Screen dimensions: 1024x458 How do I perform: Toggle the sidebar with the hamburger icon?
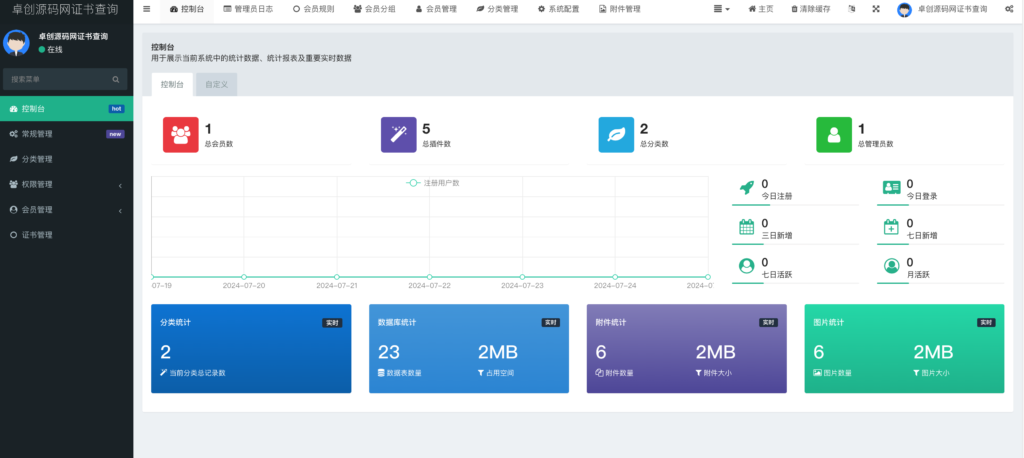coord(146,9)
